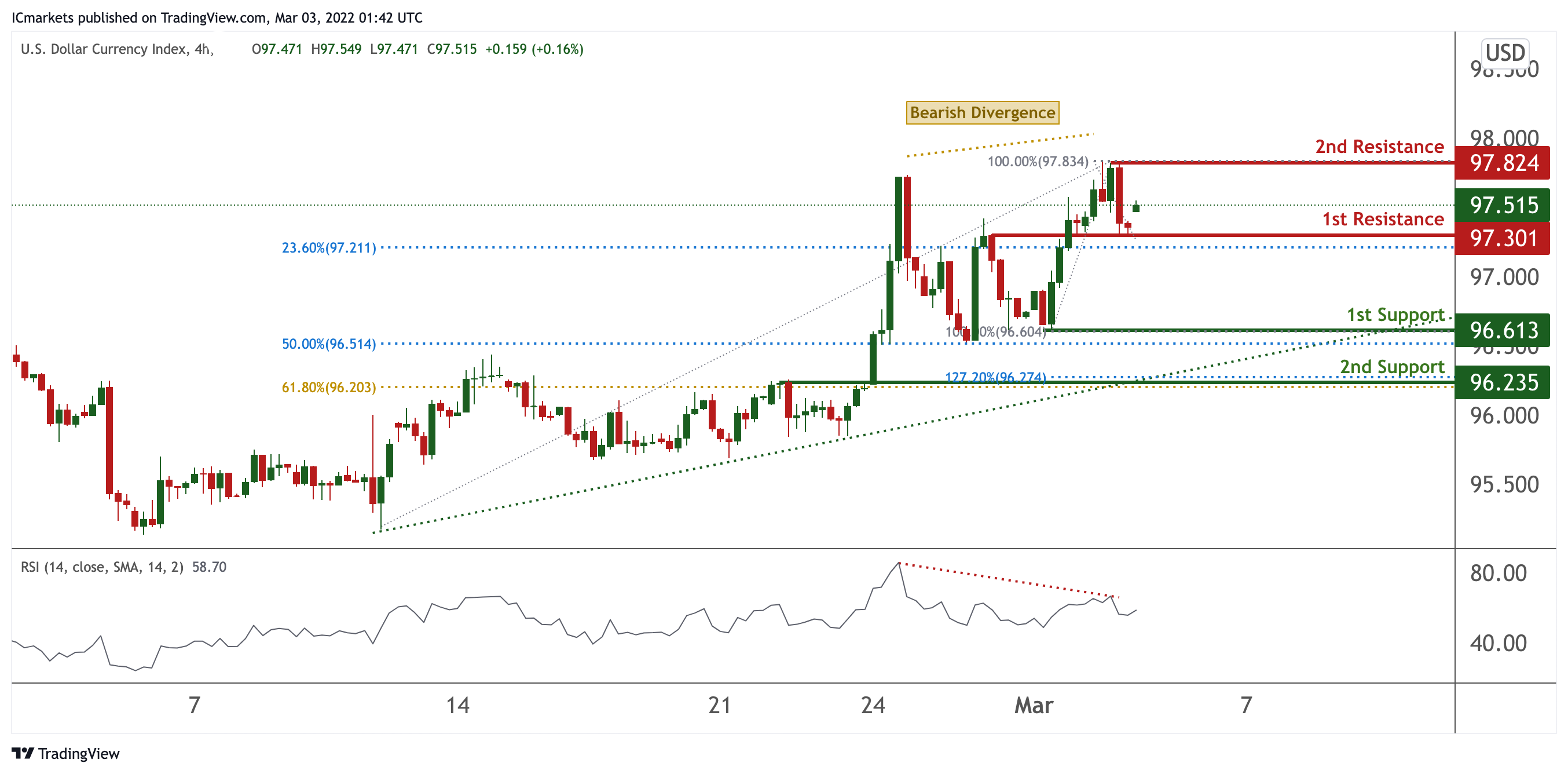Select the 2nd Support text label

[1391, 367]
